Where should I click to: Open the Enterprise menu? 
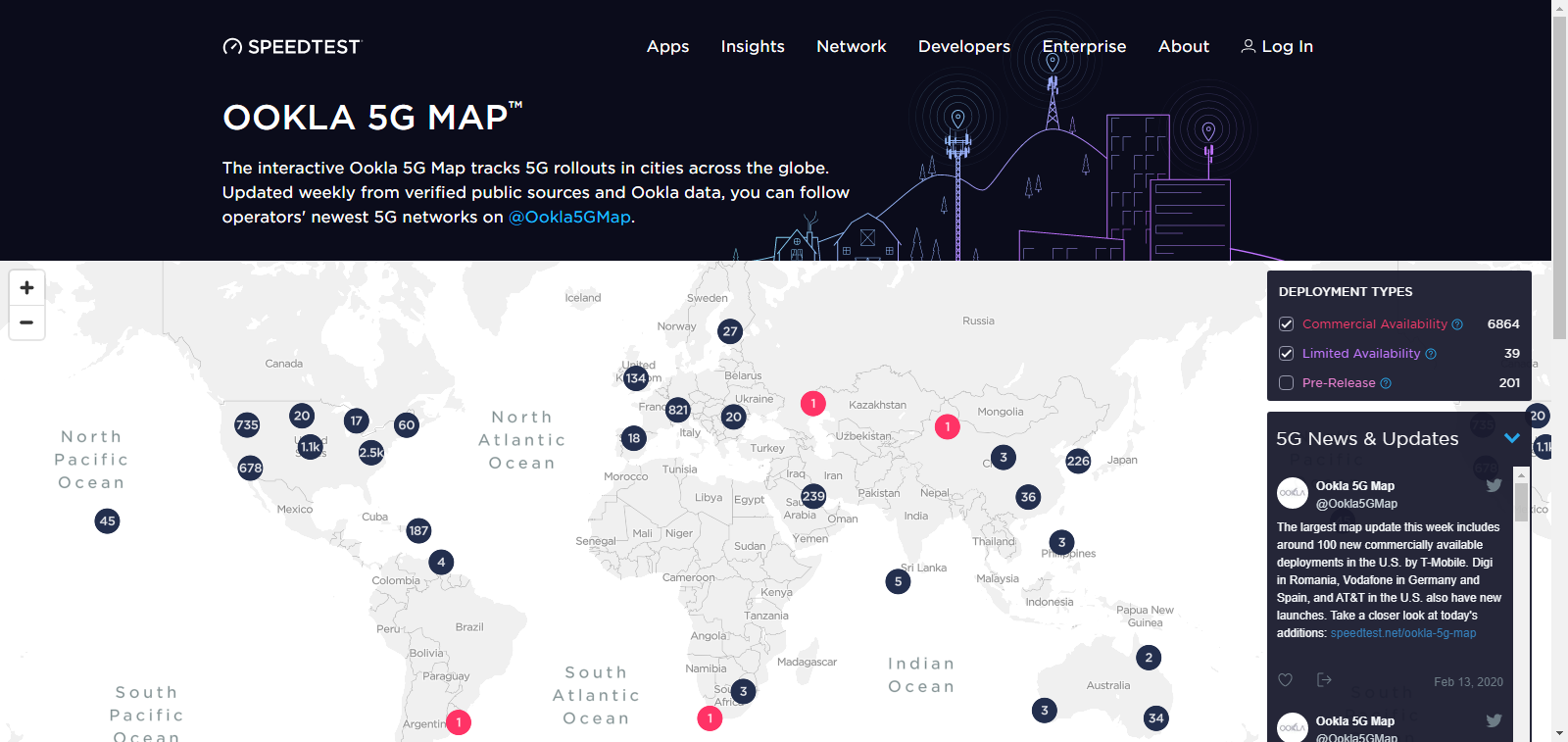coord(1084,46)
